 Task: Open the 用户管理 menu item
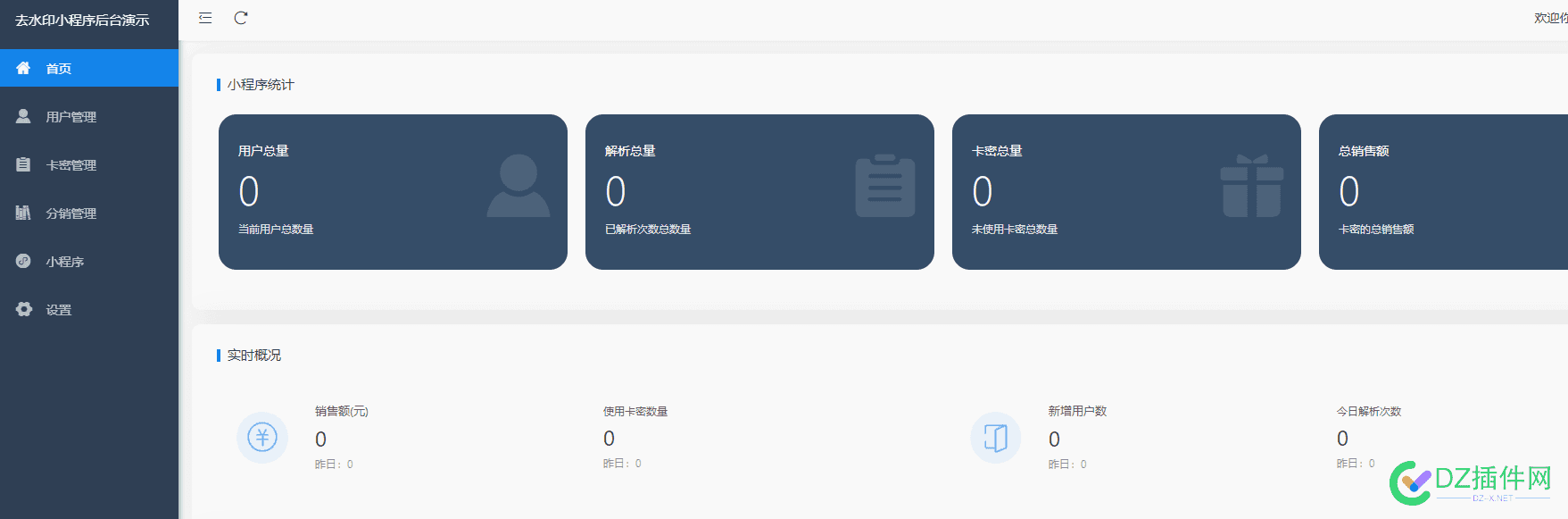coord(89,116)
